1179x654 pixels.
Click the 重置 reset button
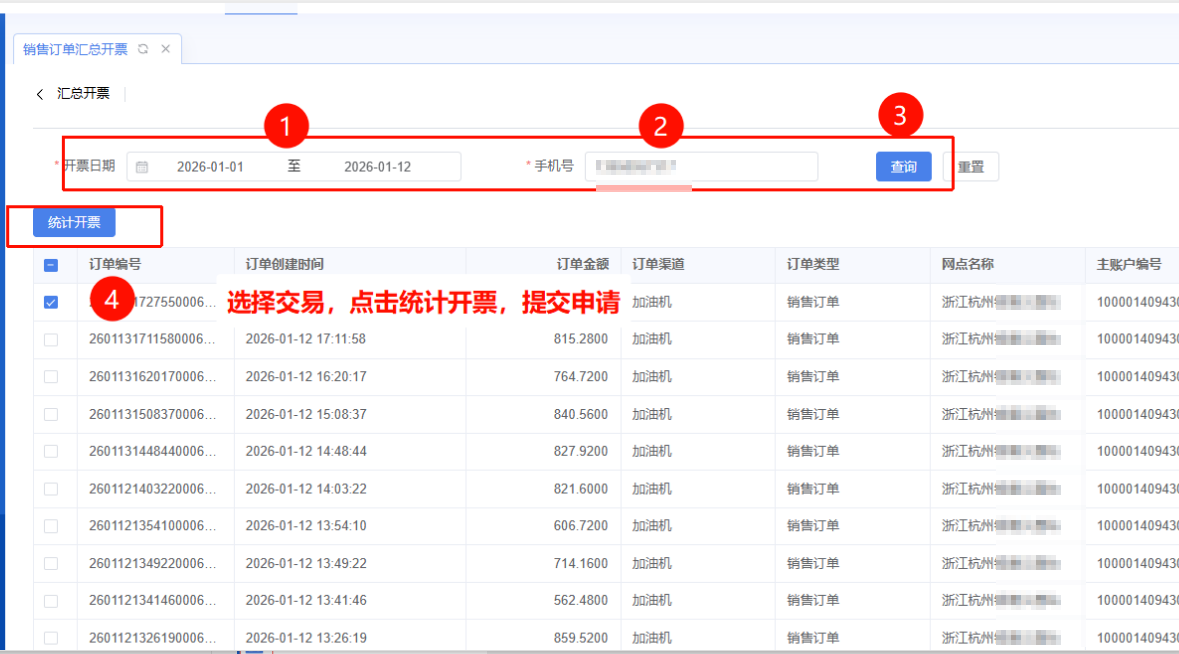pyautogui.click(x=970, y=167)
